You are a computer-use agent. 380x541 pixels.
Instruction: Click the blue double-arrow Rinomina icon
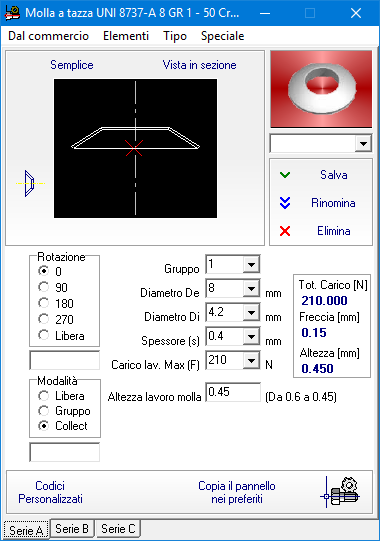click(285, 203)
